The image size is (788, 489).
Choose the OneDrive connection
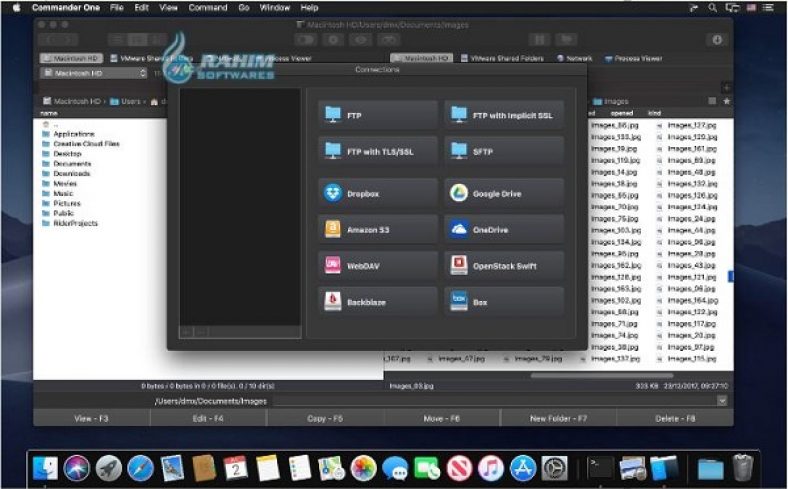(x=504, y=230)
